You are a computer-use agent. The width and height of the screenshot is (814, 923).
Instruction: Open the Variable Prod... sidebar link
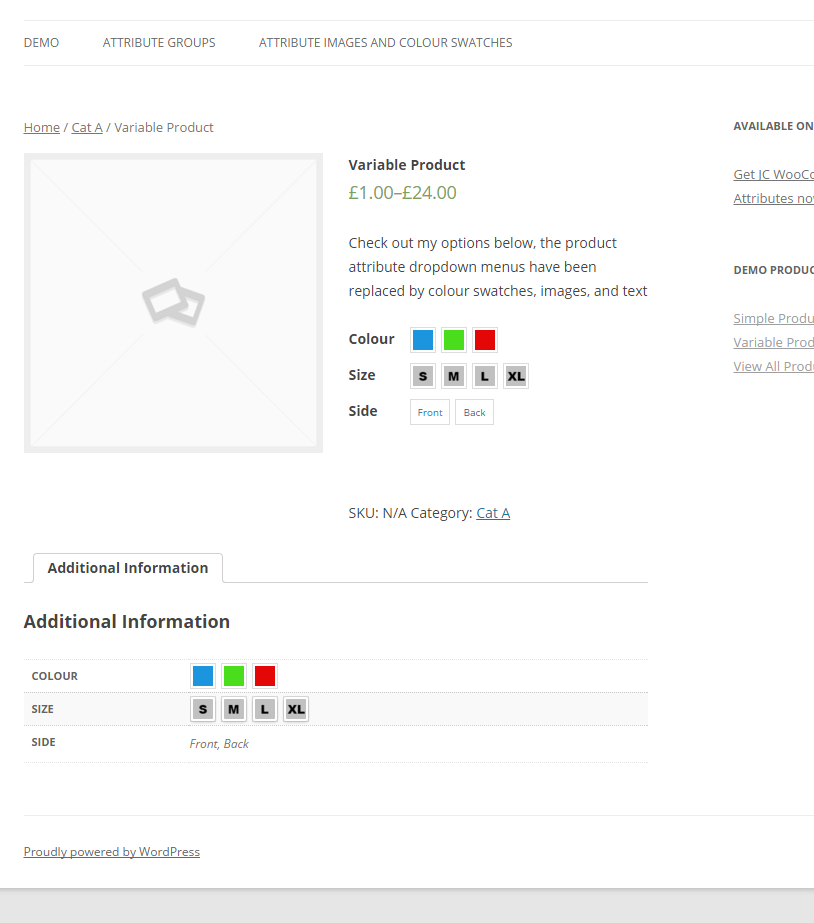click(x=773, y=343)
